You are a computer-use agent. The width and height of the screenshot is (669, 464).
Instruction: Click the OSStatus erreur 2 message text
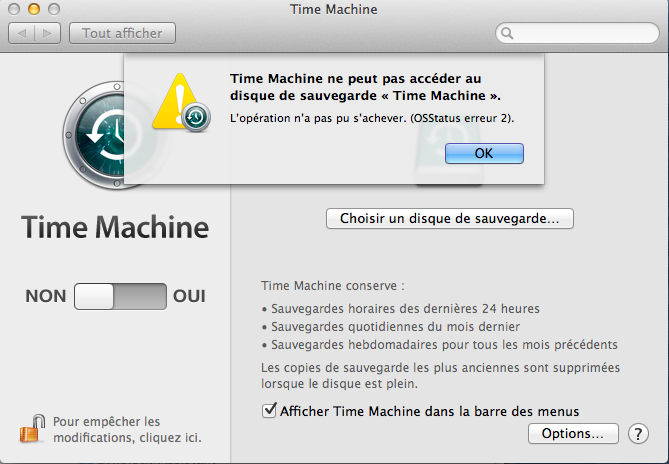coord(372,118)
